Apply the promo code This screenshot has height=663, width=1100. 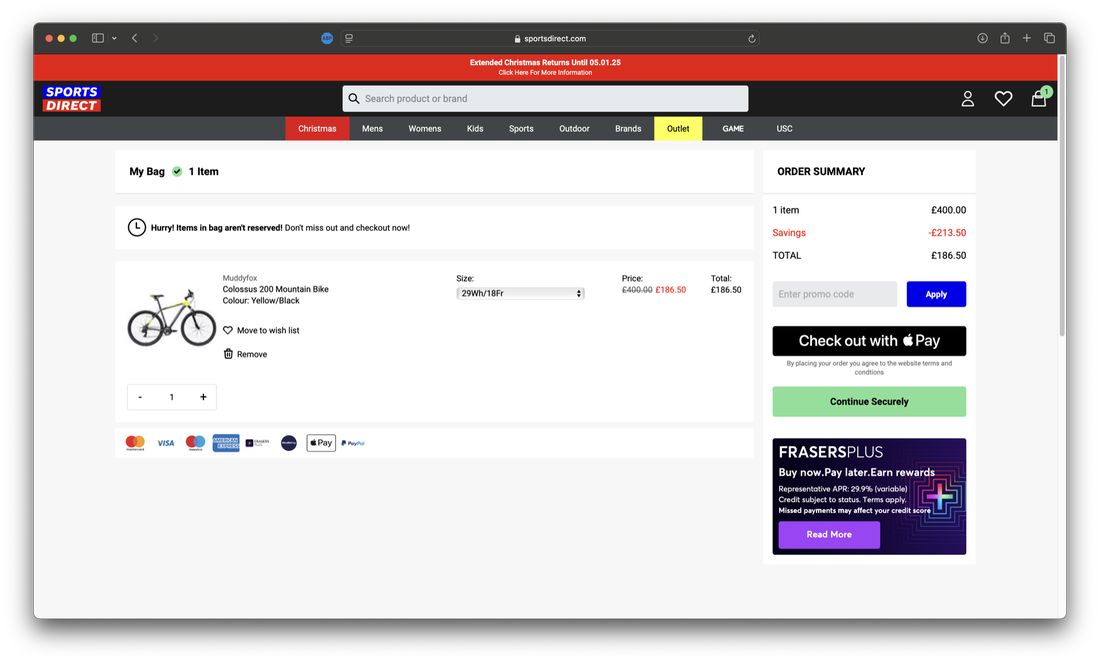pos(936,294)
